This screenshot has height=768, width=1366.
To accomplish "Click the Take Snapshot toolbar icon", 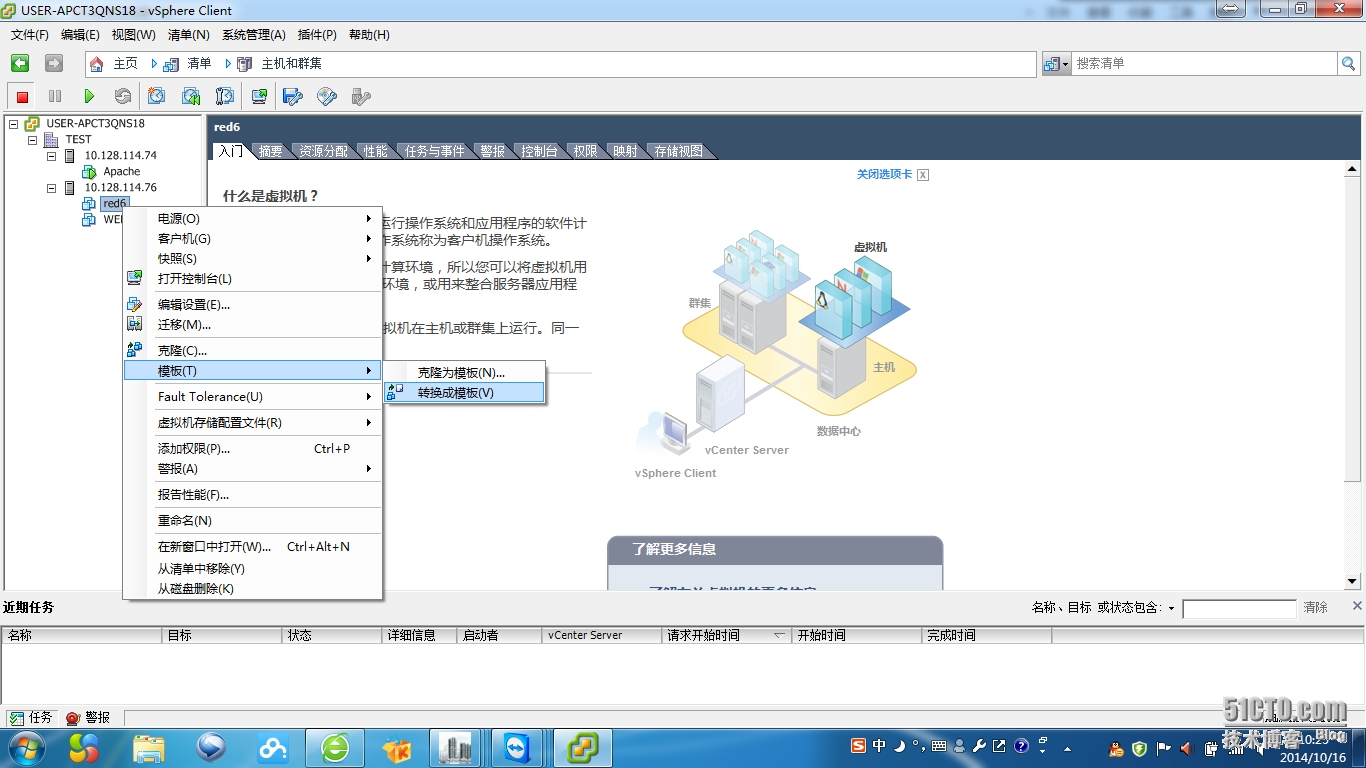I will (157, 96).
